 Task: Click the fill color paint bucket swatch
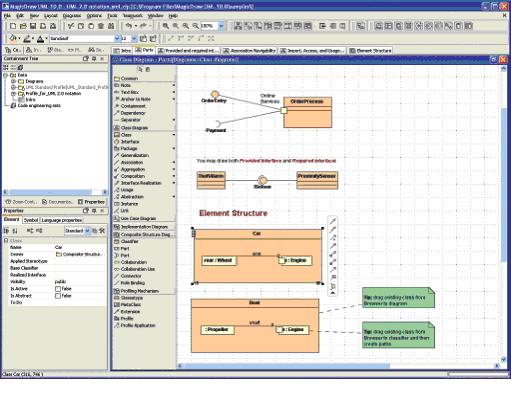(x=13, y=39)
